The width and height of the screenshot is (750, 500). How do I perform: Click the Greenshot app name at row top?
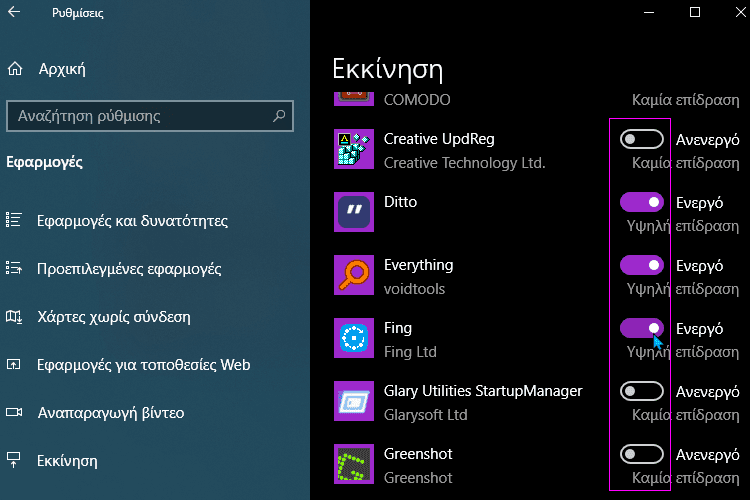coord(418,454)
